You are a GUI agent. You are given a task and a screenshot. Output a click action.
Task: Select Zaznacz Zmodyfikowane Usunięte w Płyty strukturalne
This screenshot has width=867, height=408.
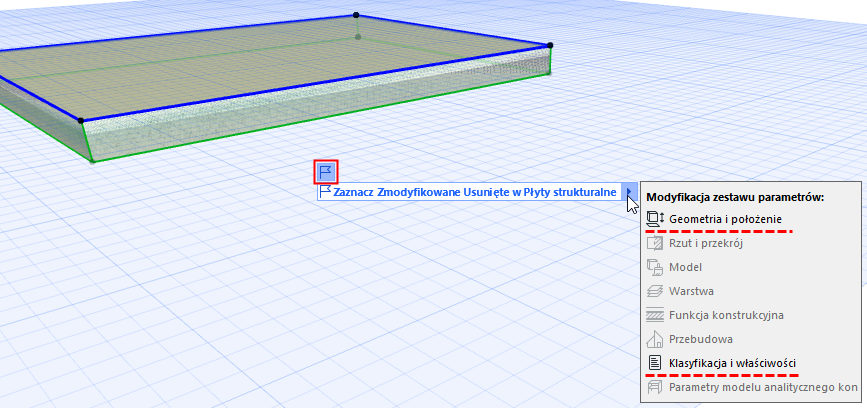pos(474,192)
